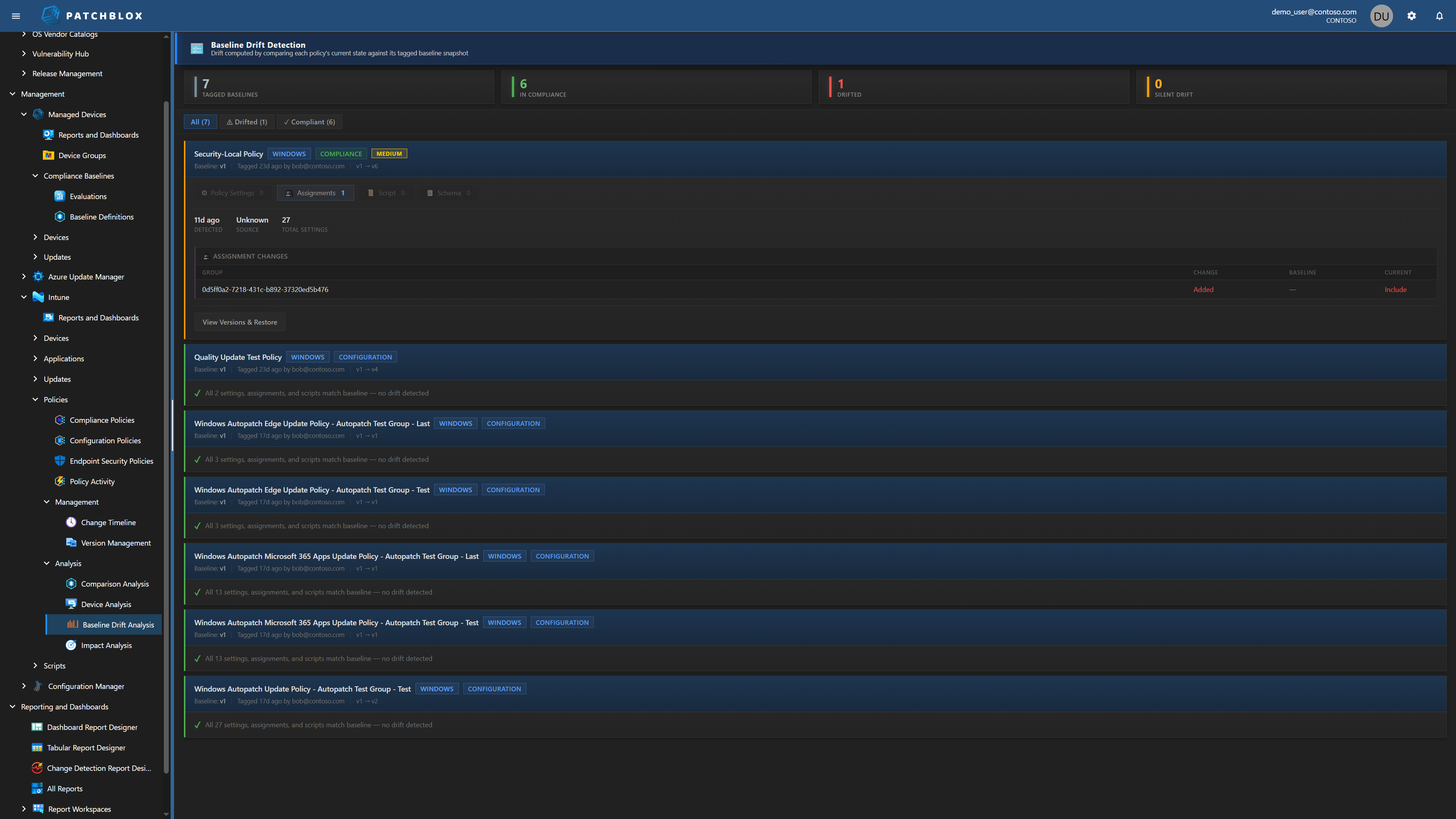Collapse the Compliance Baselines tree node
The image size is (1456, 819).
(35, 176)
